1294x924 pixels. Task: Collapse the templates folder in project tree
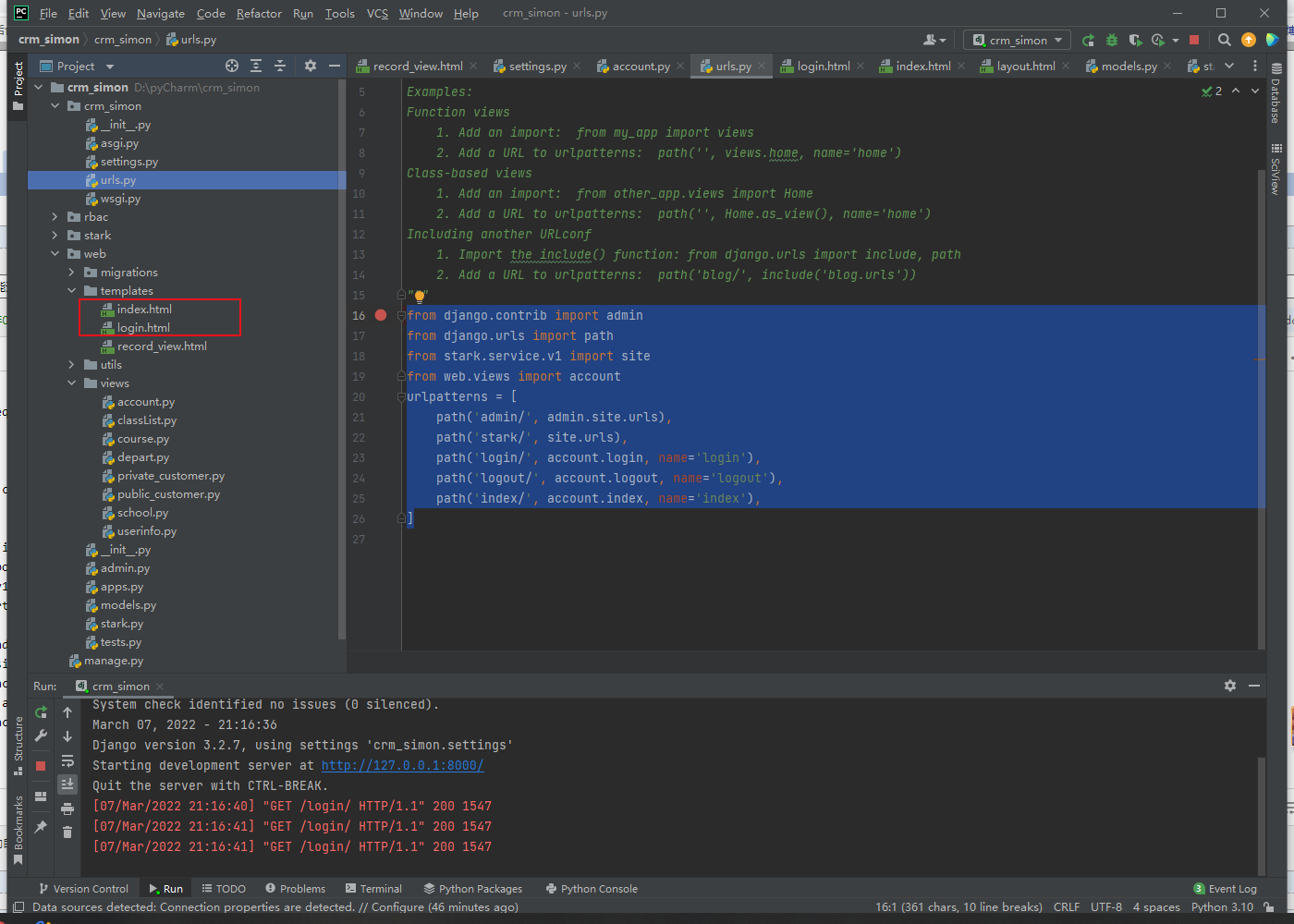click(x=72, y=291)
